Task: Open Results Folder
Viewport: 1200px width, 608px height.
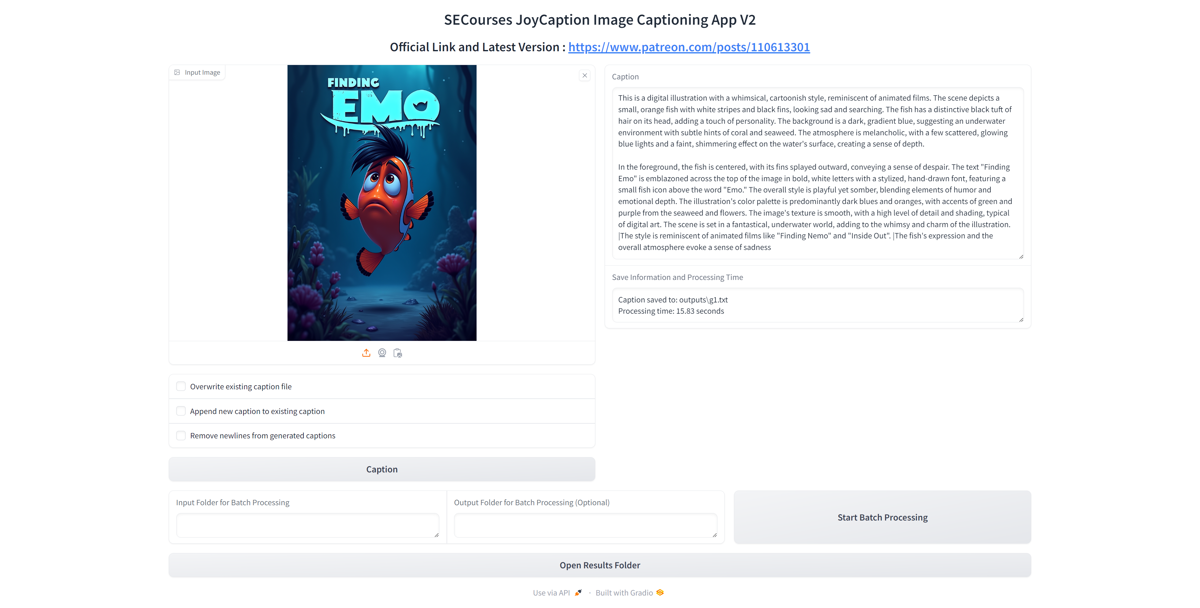Action: tap(600, 565)
